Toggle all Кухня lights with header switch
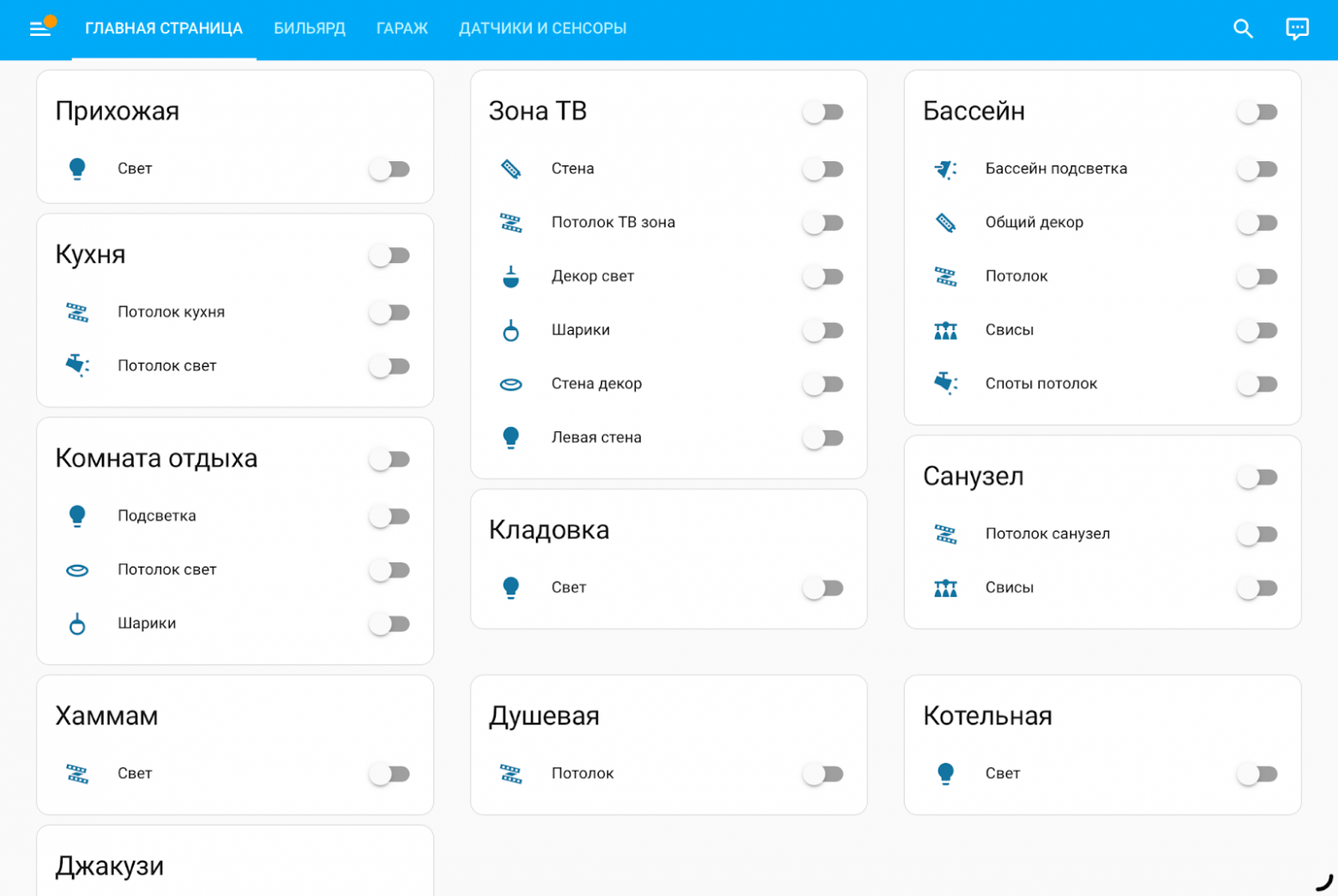 pos(390,256)
